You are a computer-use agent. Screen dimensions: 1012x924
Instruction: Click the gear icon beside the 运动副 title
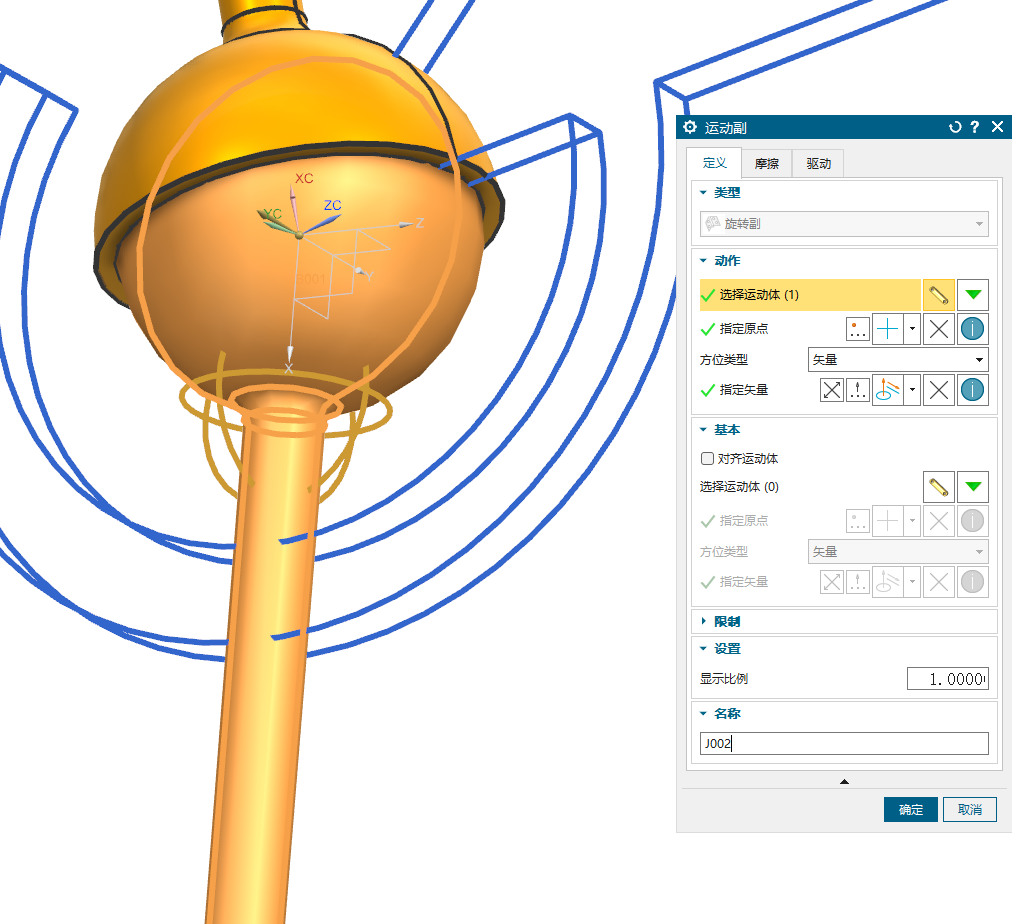pyautogui.click(x=689, y=127)
